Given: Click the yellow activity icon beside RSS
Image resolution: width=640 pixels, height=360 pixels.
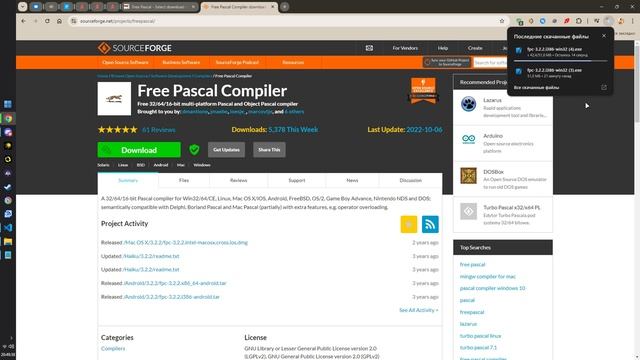Looking at the screenshot, I should point(409,224).
